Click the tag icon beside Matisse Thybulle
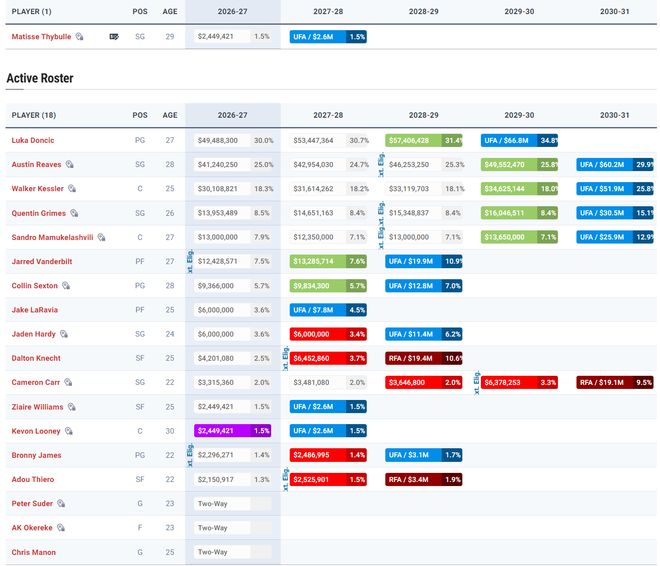This screenshot has width=660, height=566. (80, 37)
